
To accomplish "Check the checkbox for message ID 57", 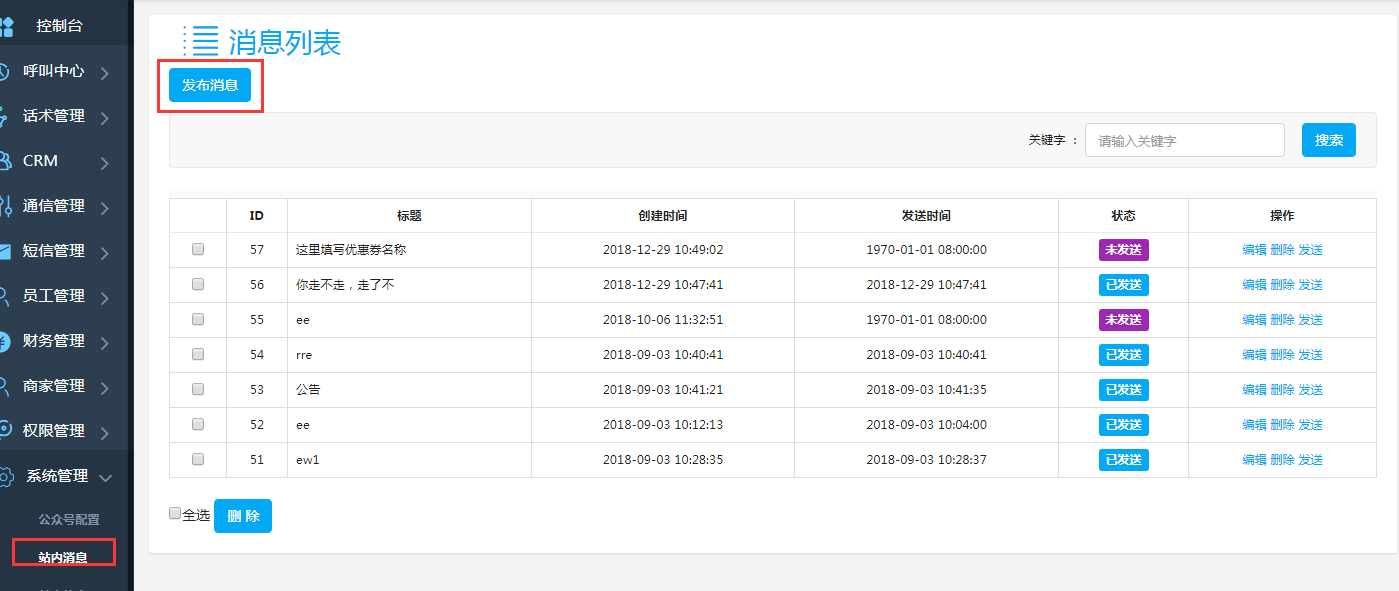I will pos(198,249).
